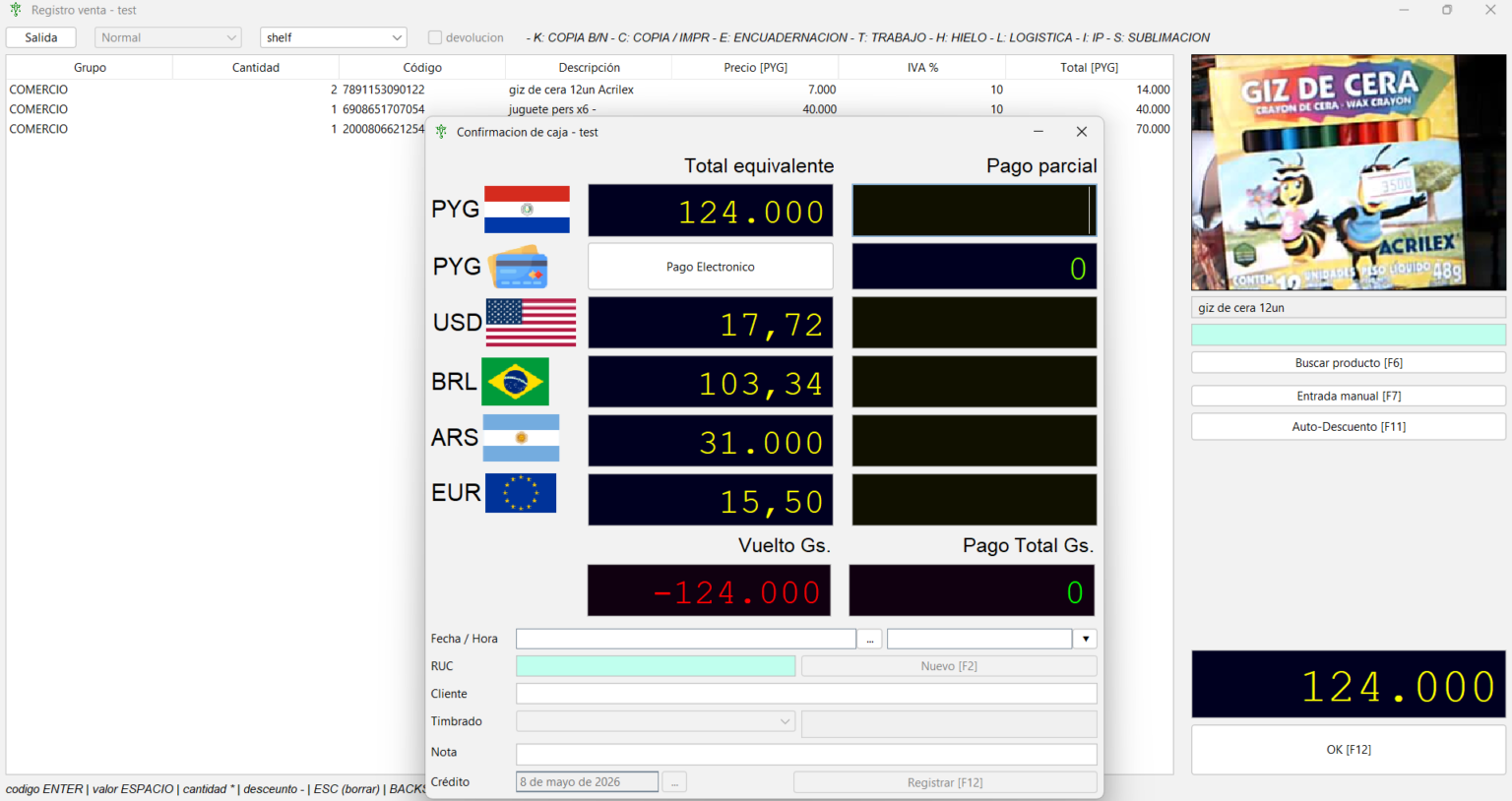Click the Argentina flag ARS icon
The image size is (1512, 801).
522,438
